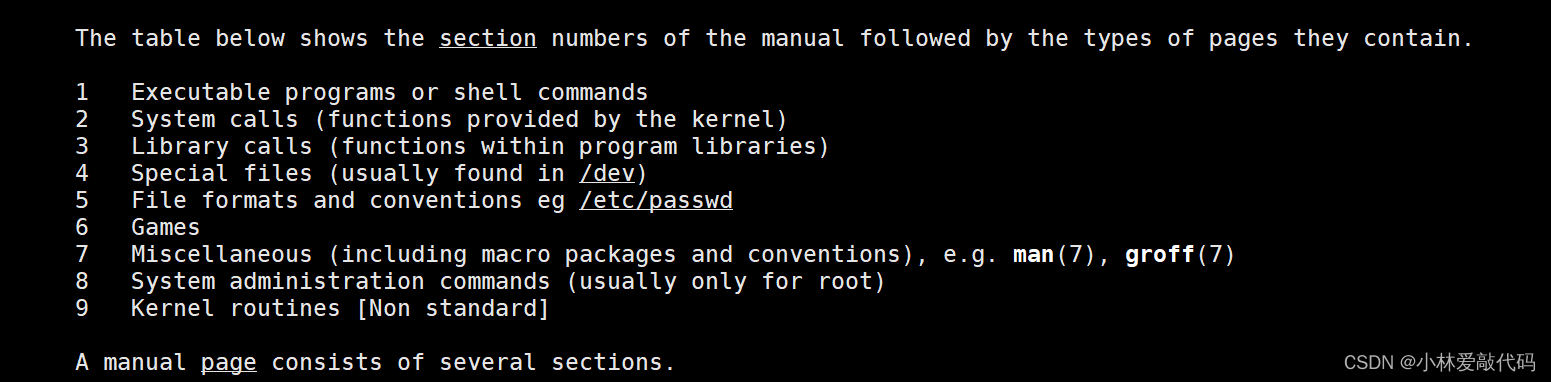This screenshot has width=1551, height=382.
Task: Click the underlined word 'section'
Action: (488, 39)
